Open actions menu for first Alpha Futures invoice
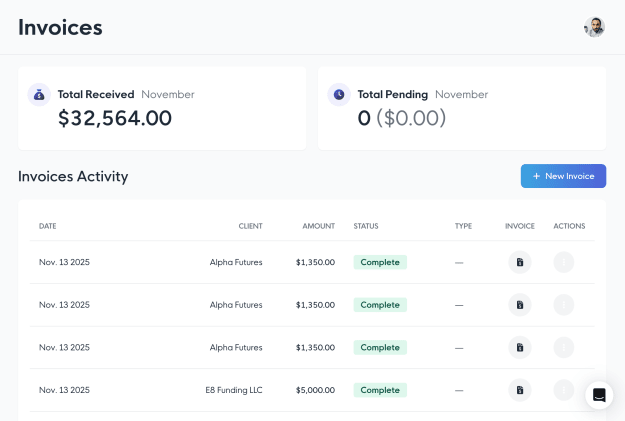625x421 pixels. (x=564, y=262)
